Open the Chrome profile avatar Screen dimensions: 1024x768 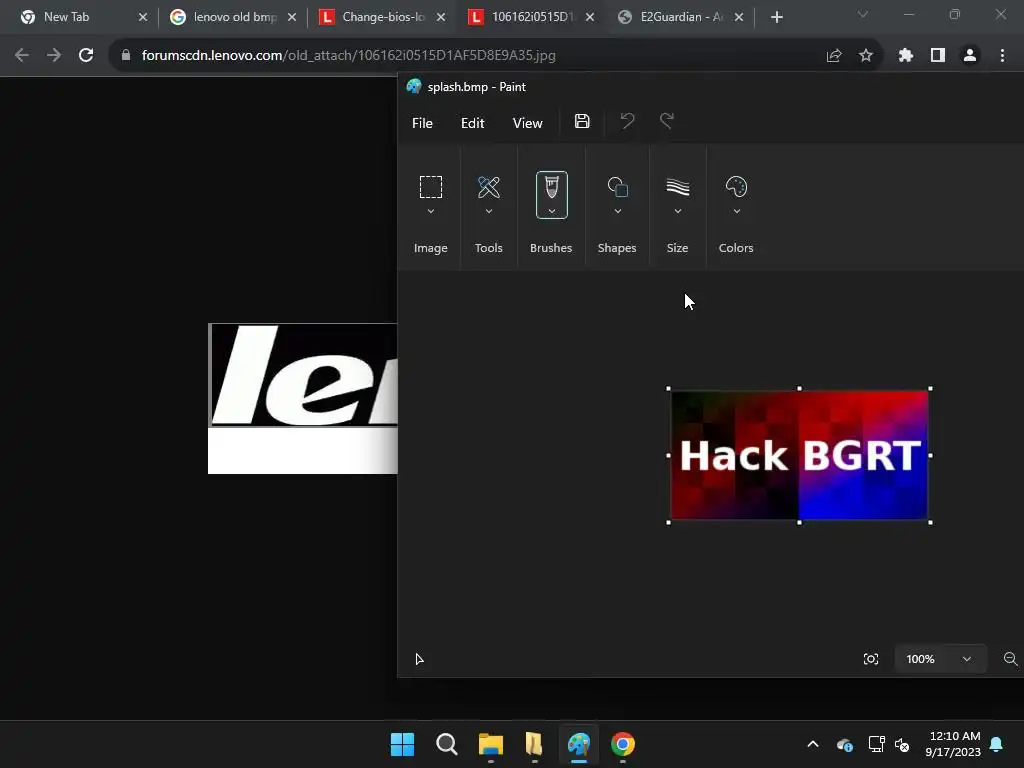pyautogui.click(x=970, y=56)
